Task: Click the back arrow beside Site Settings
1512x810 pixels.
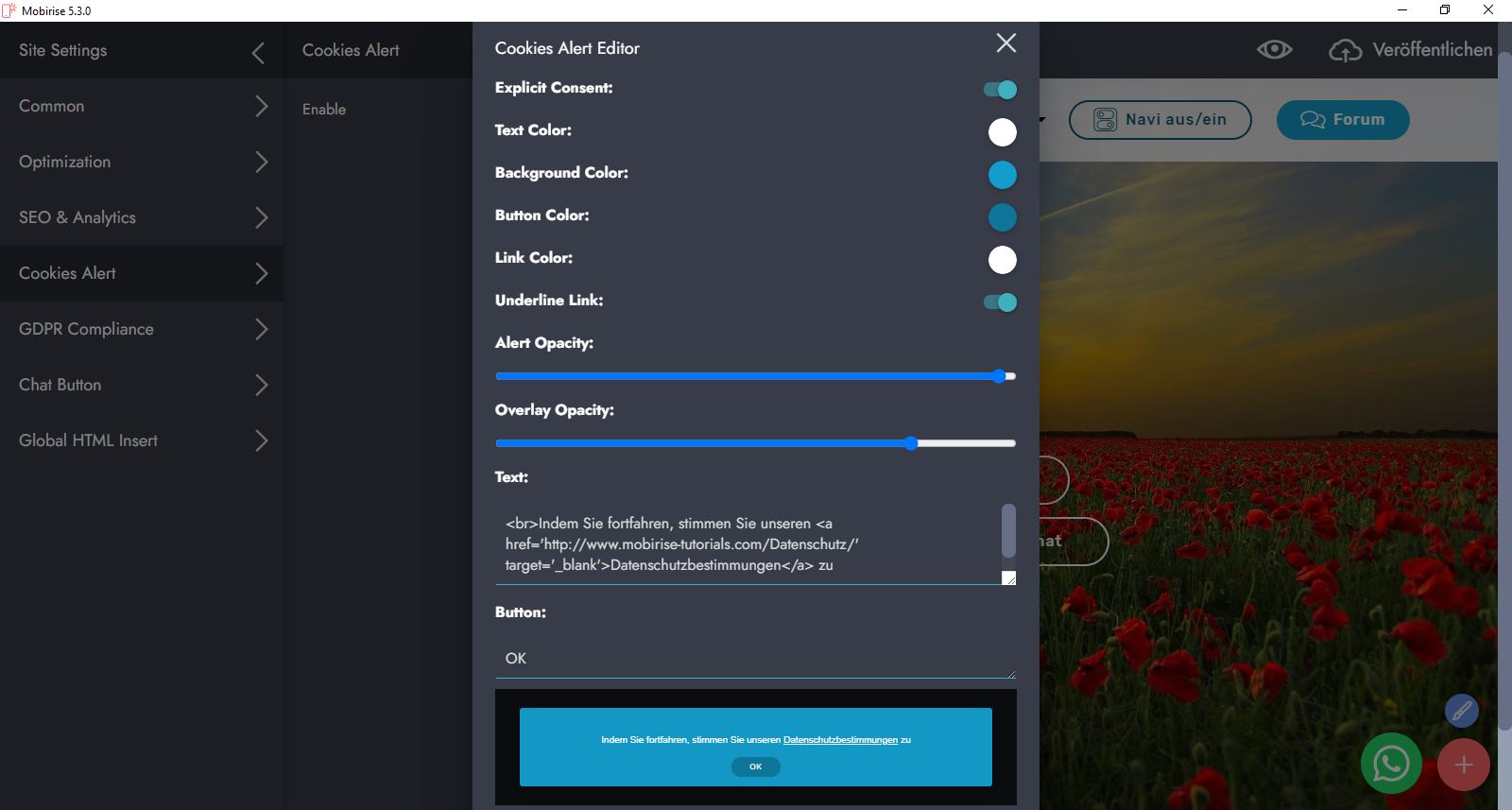Action: pos(258,53)
